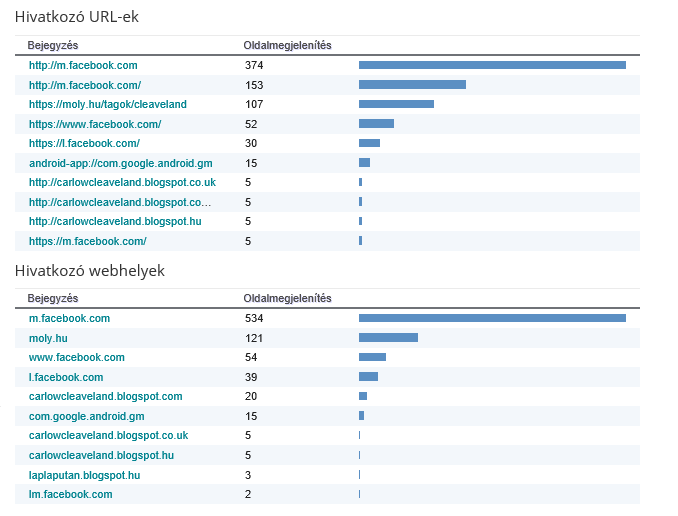The width and height of the screenshot is (678, 516).
Task: Click Bejegyzés header in Hivatkozó URL-ek table
Action: click(x=53, y=45)
